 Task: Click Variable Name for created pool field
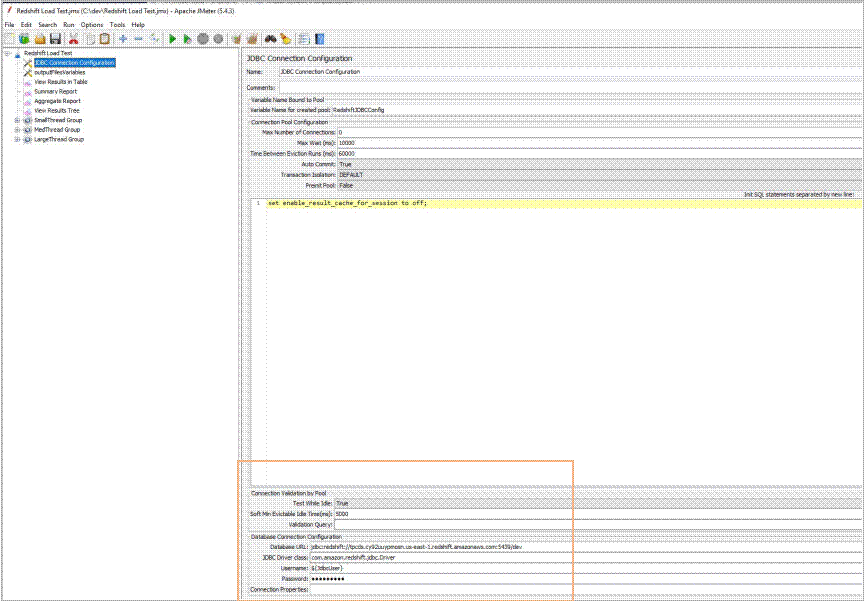[597, 110]
